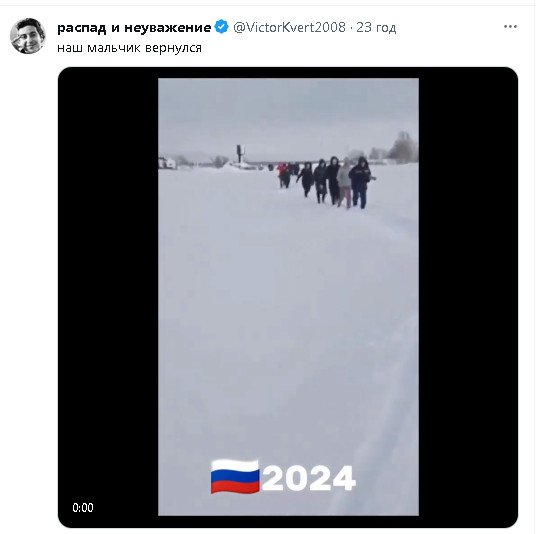Click the bare trees at video's right edge
548x534 pixels.
pyautogui.click(x=404, y=147)
